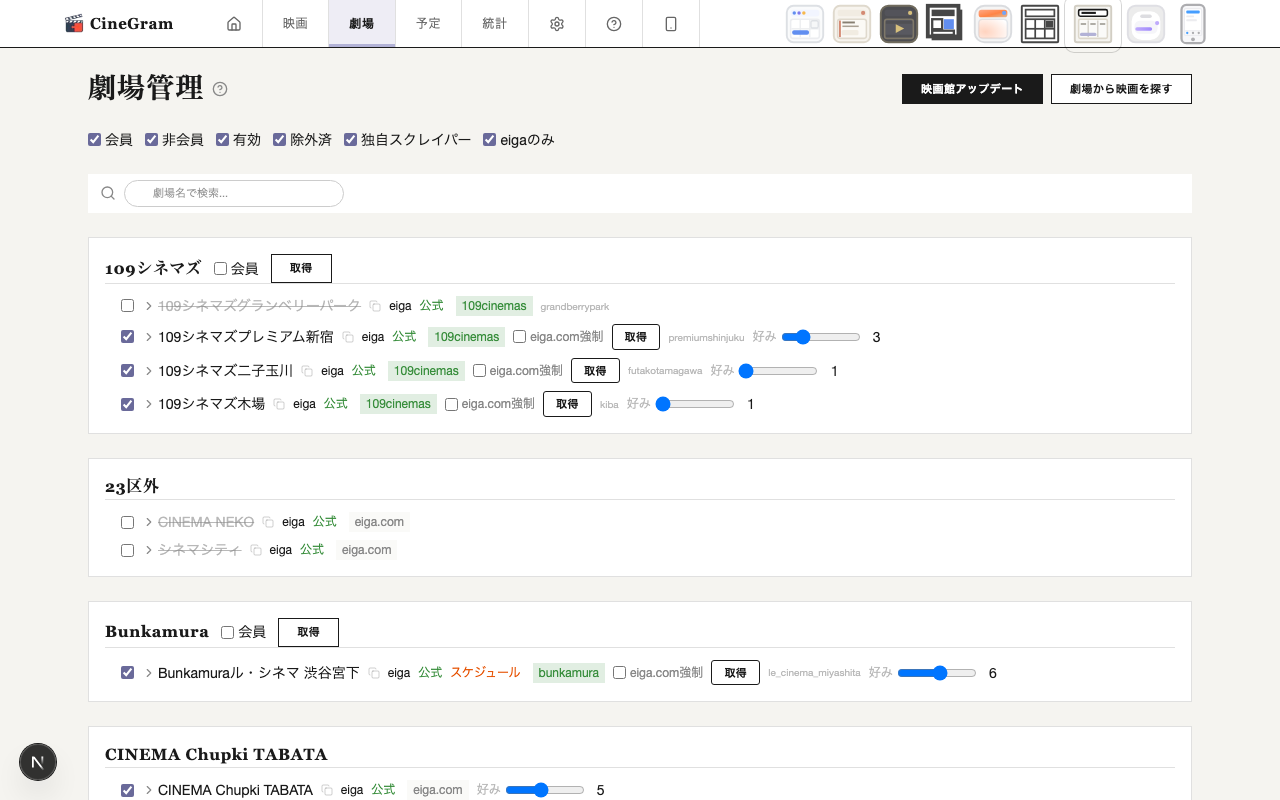Click the help icon beside 劇場管理 heading
This screenshot has height=800, width=1280.
tap(220, 89)
